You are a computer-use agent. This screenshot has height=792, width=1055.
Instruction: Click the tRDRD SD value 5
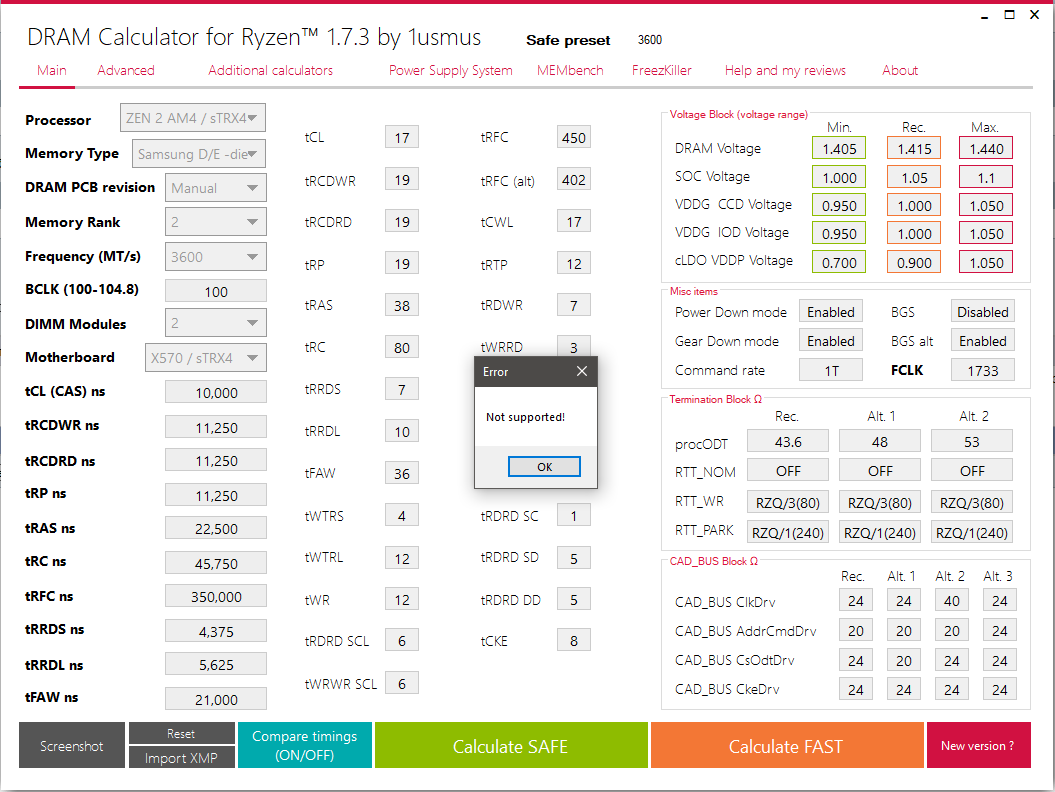pyautogui.click(x=573, y=559)
